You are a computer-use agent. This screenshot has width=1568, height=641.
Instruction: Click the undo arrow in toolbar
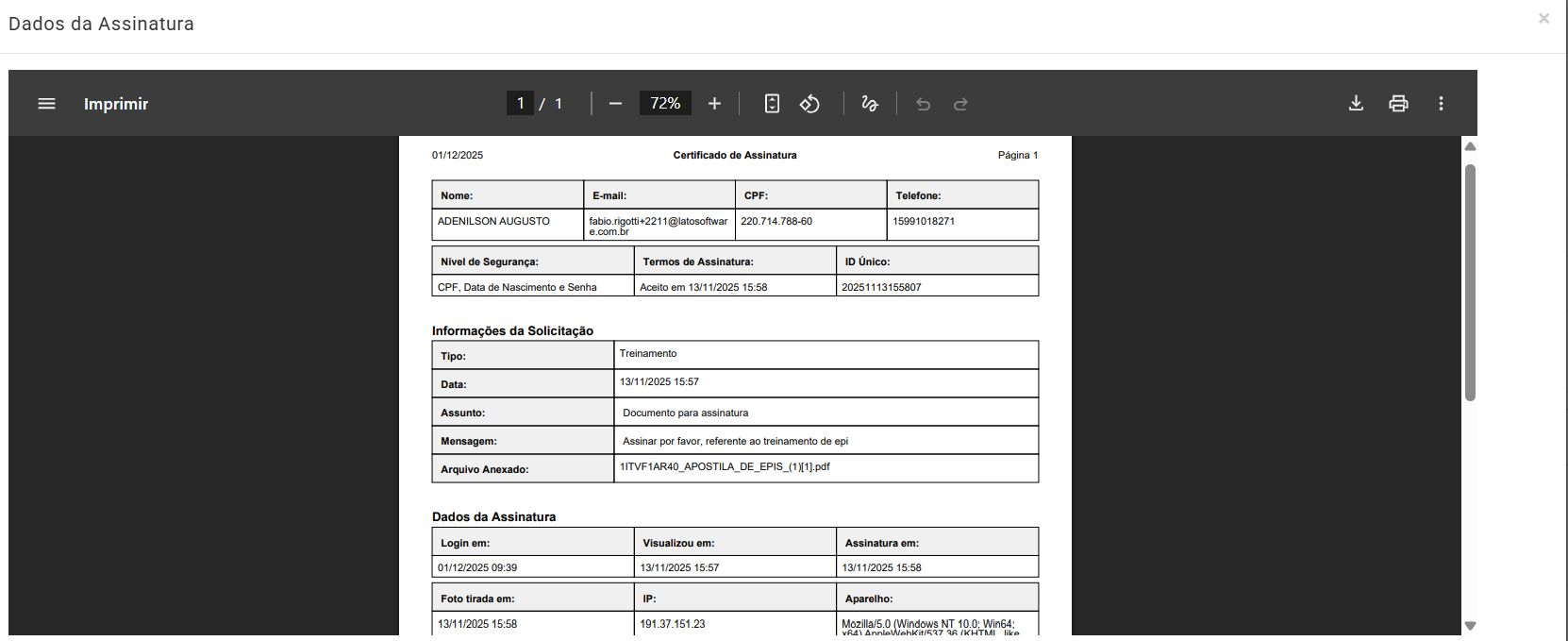(923, 104)
